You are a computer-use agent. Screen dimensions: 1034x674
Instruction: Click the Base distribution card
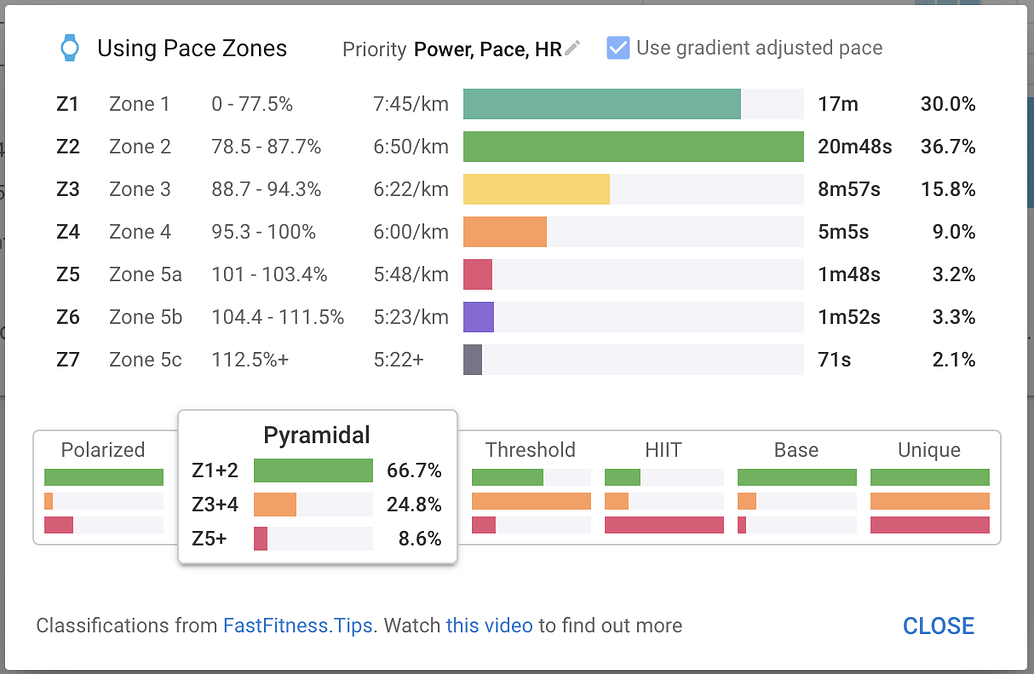(796, 490)
